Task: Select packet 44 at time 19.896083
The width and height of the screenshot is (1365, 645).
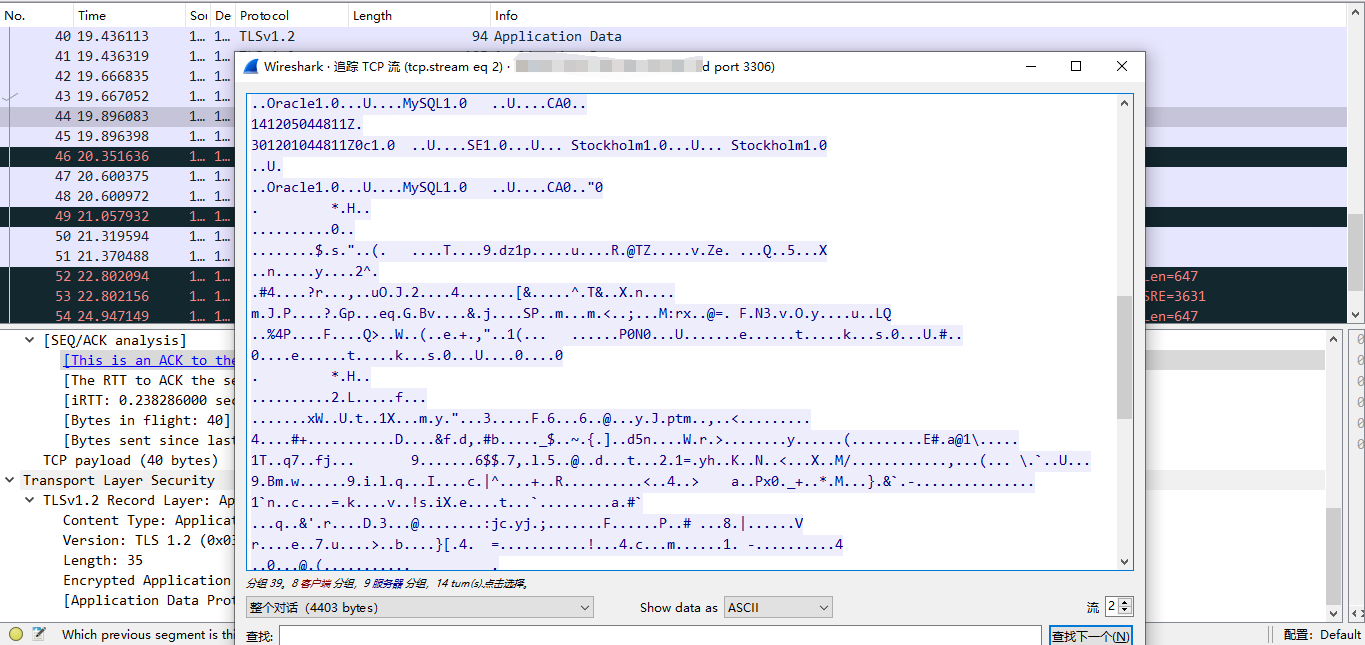Action: [118, 116]
